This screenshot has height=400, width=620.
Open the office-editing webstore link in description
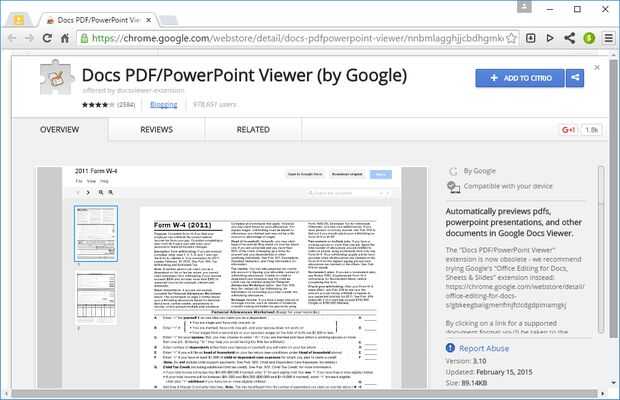(514, 296)
